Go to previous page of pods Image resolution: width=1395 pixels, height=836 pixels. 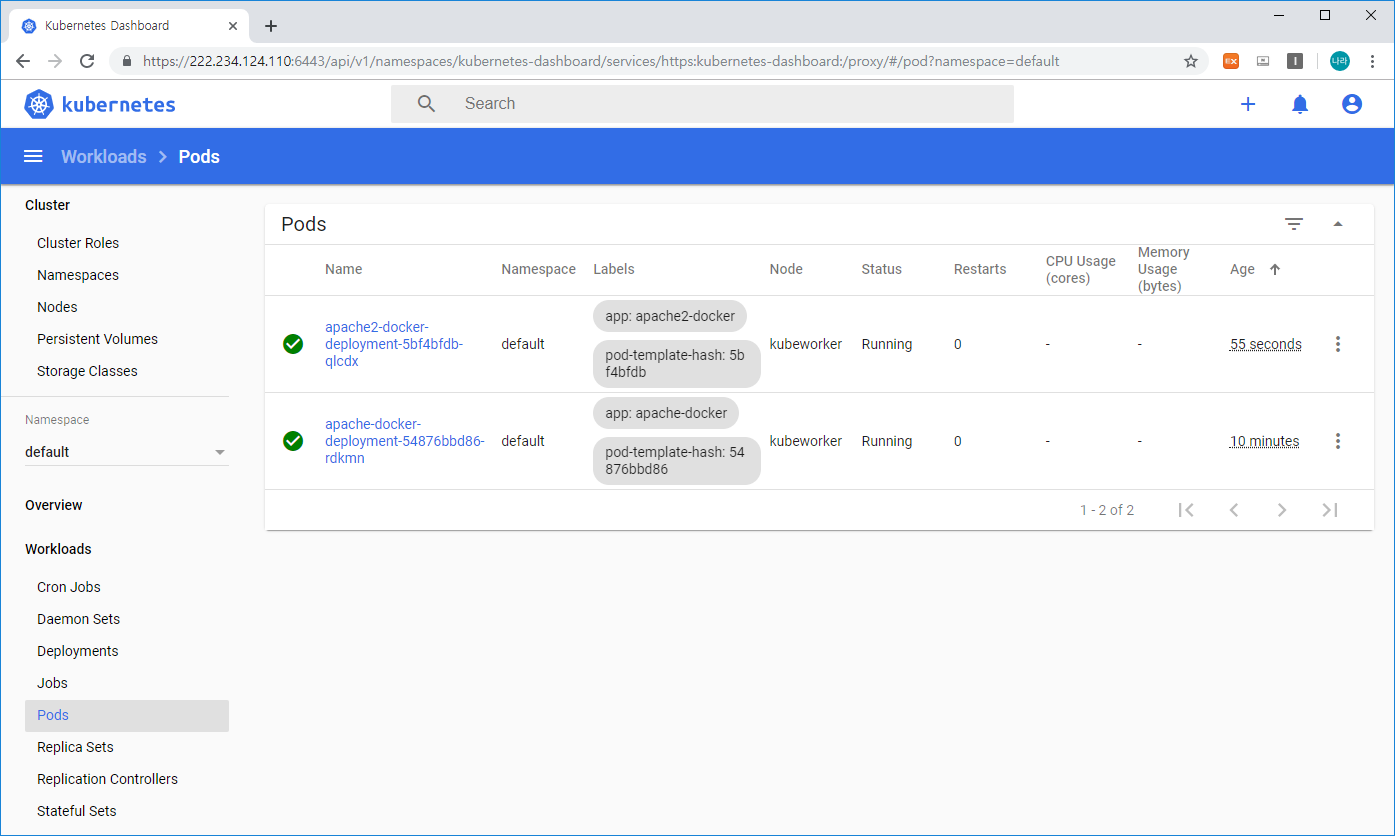1234,510
